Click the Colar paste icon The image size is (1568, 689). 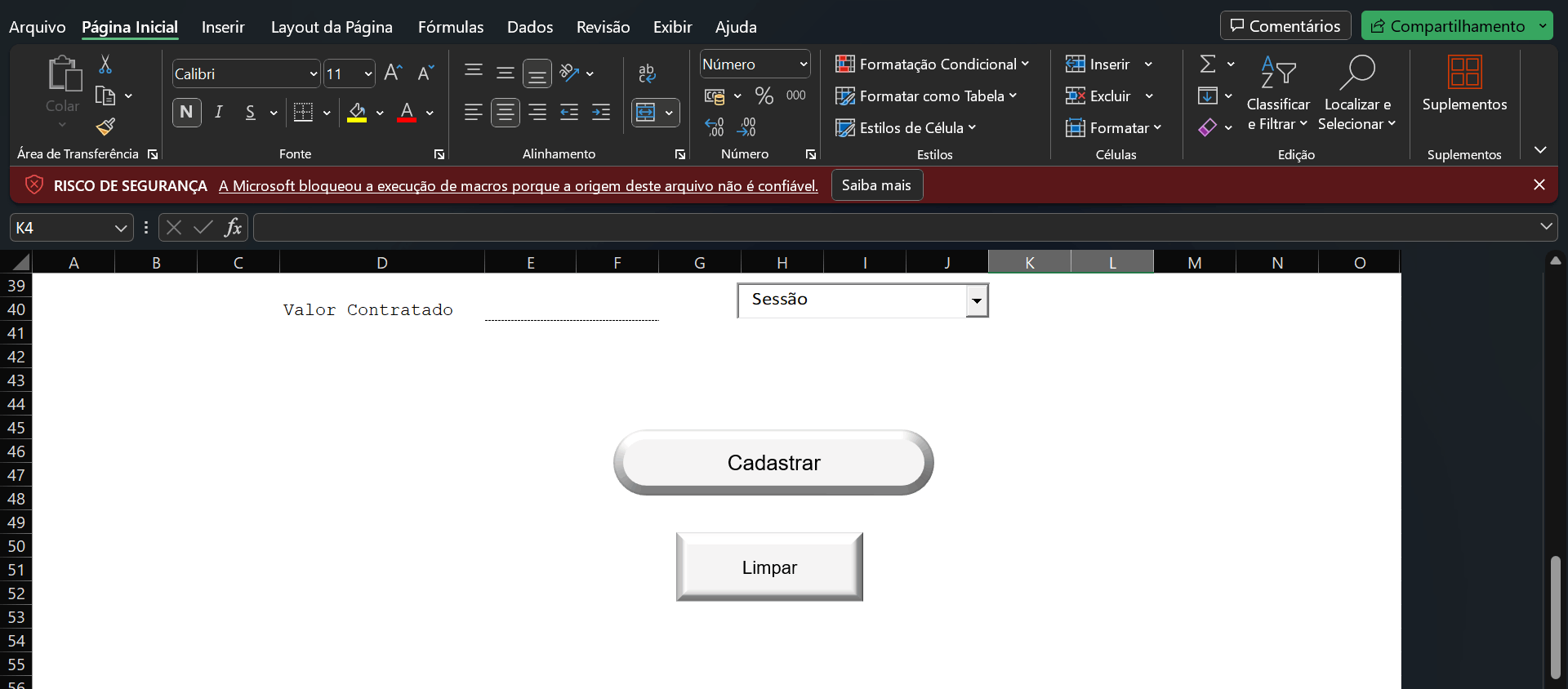64,73
